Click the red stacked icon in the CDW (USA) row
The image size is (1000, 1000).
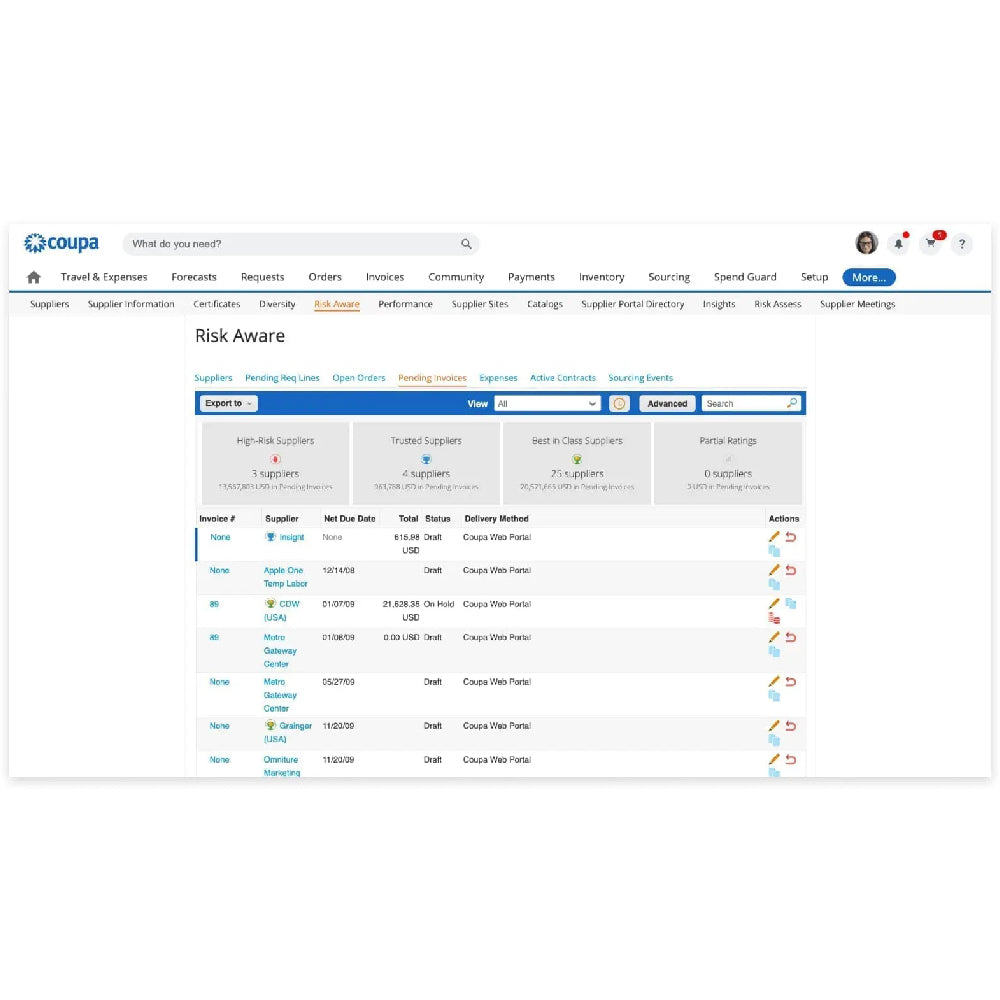coord(774,618)
